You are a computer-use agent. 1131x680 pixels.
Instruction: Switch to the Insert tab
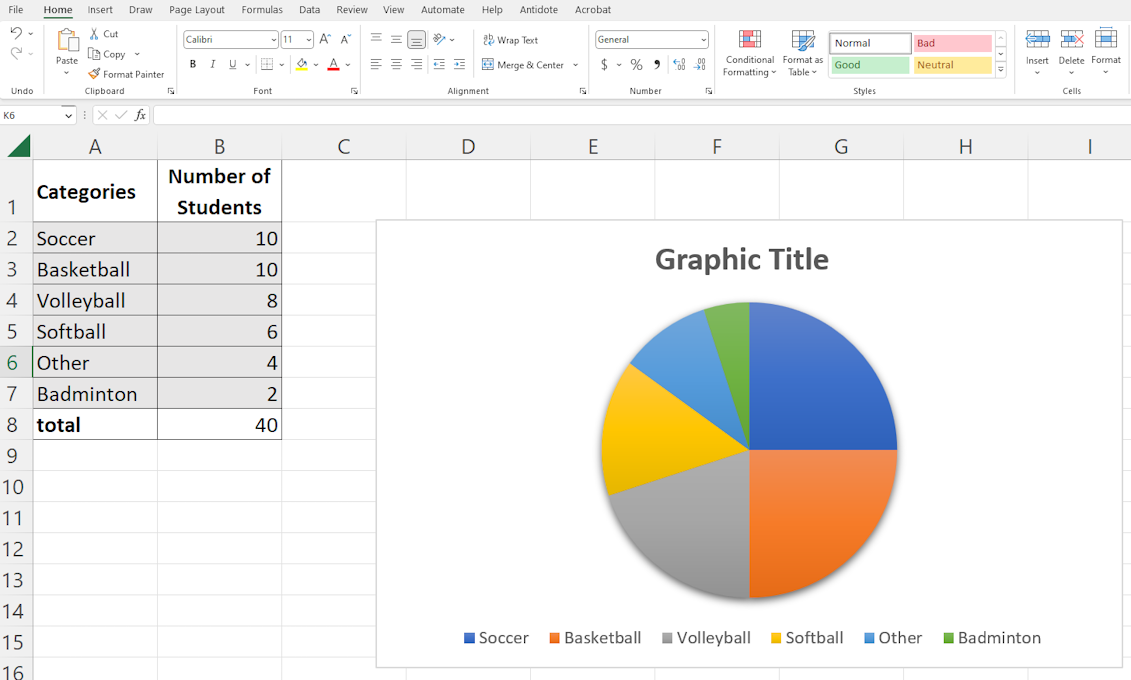(x=100, y=10)
